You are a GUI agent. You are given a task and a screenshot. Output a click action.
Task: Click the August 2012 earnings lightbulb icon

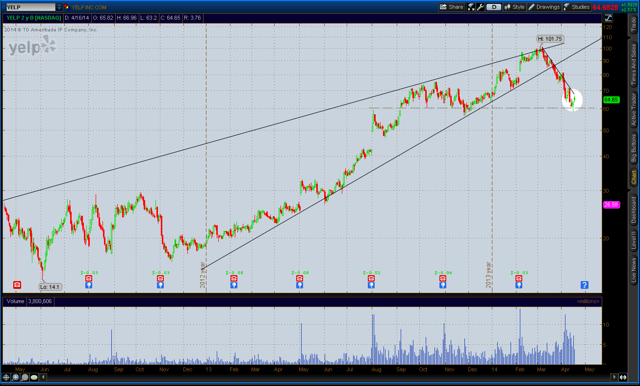[89, 285]
